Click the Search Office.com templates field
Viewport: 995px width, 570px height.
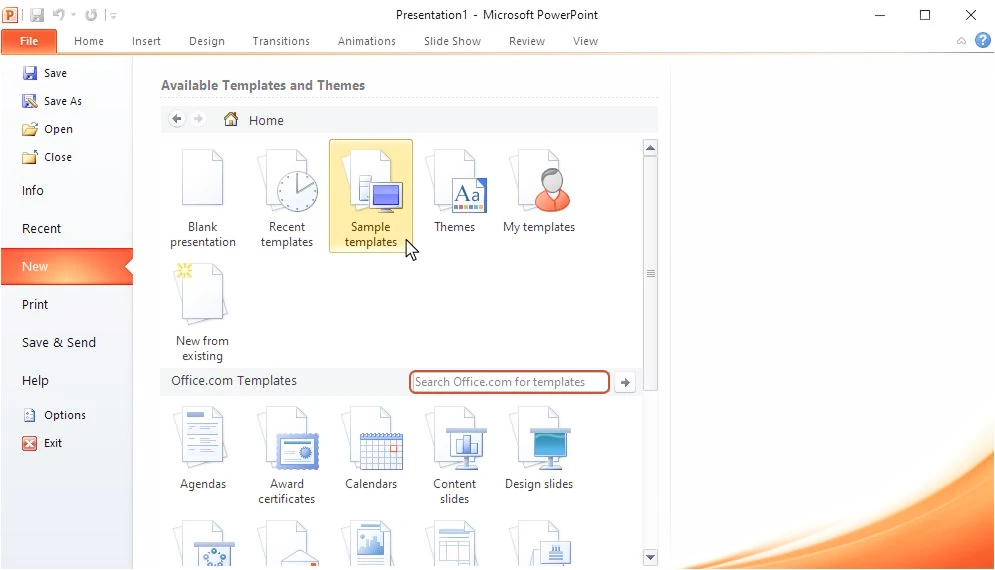510,382
